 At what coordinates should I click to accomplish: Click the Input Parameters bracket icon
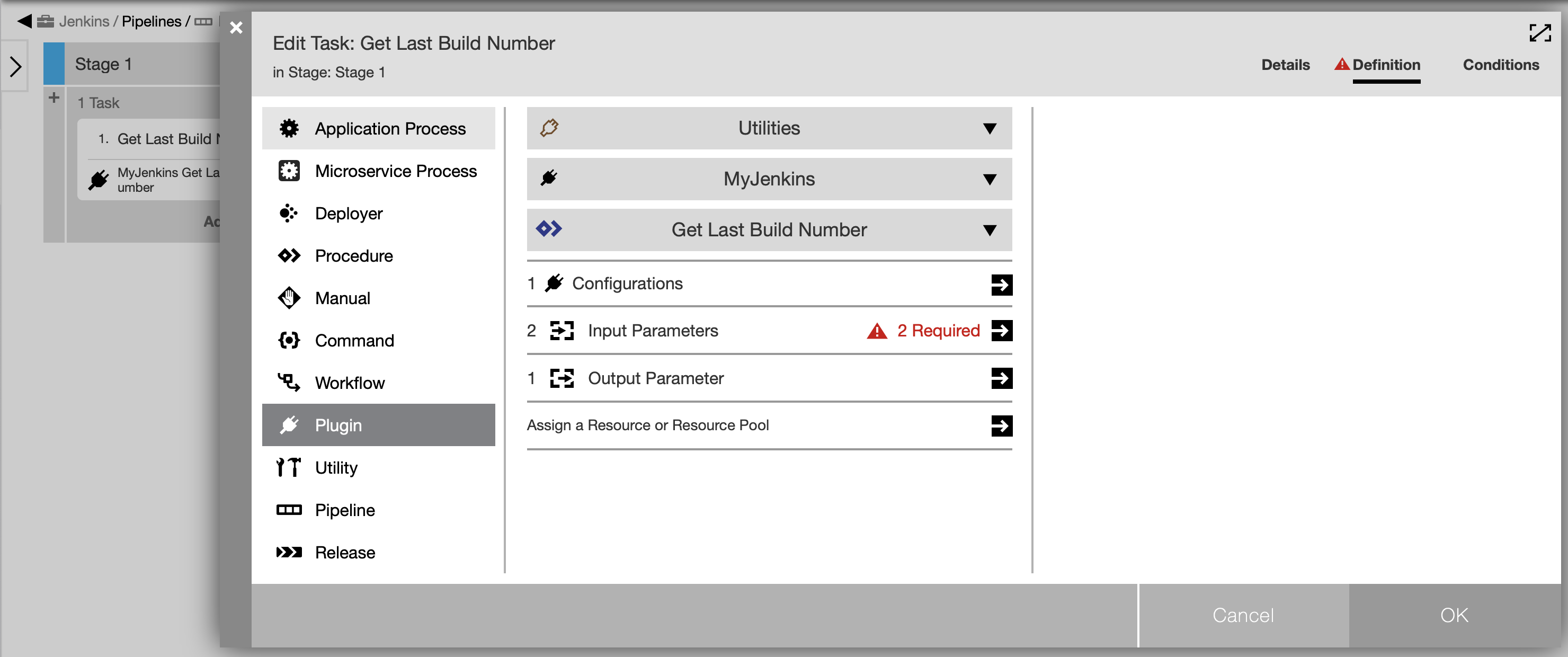point(562,331)
